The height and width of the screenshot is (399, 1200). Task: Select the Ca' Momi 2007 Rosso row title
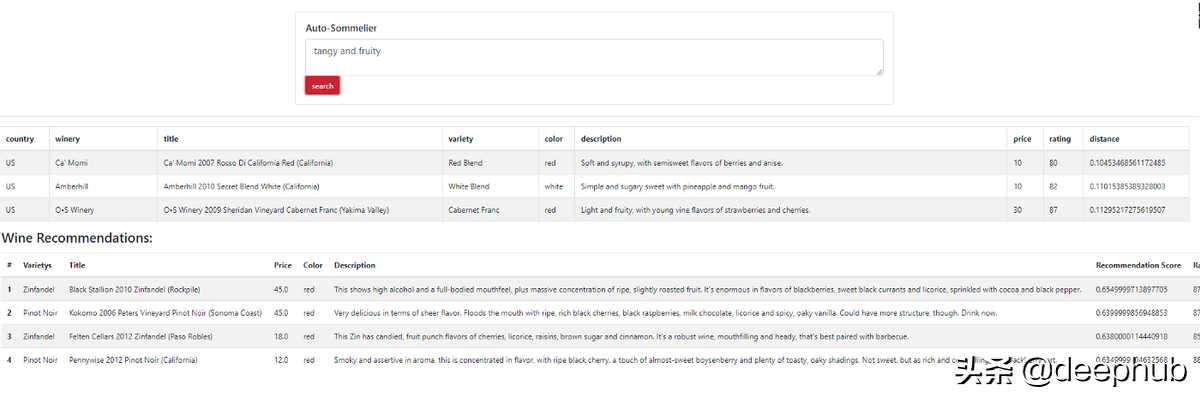(248, 162)
